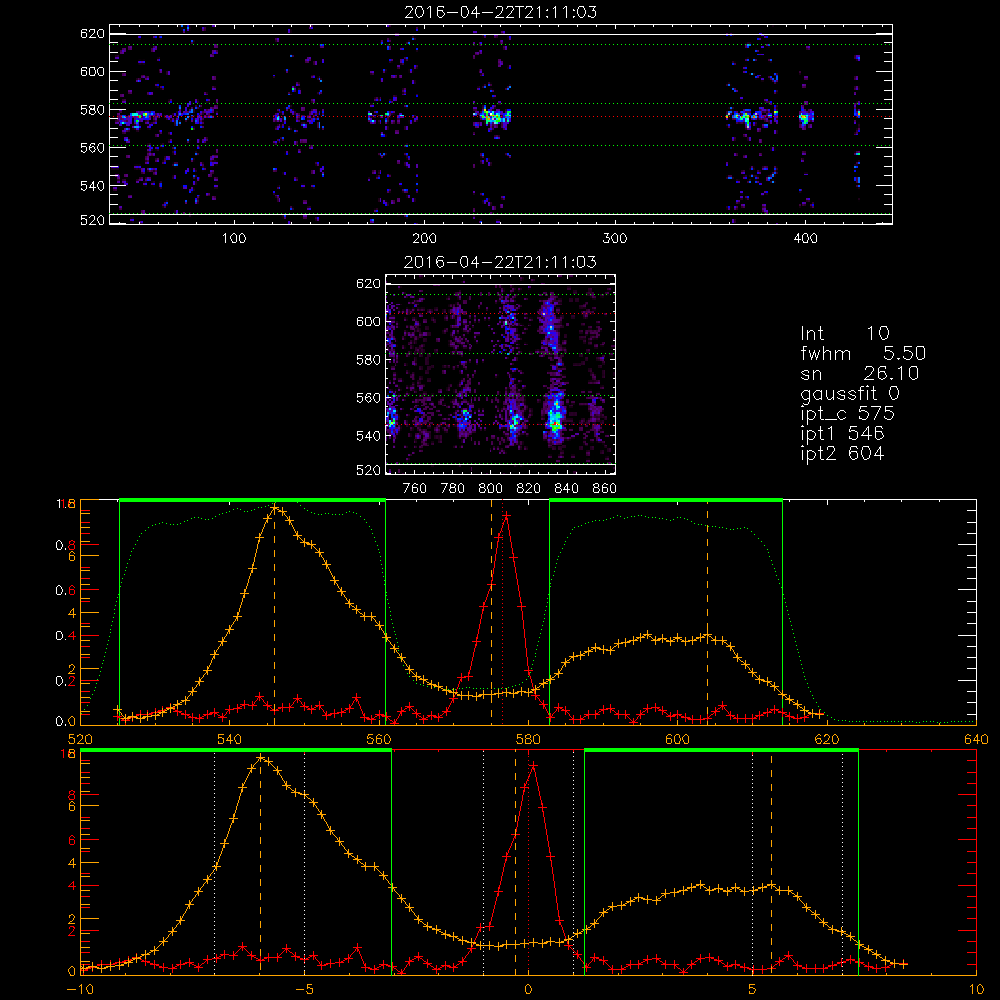Click x-axis label 5 on bottom plot

(753, 989)
